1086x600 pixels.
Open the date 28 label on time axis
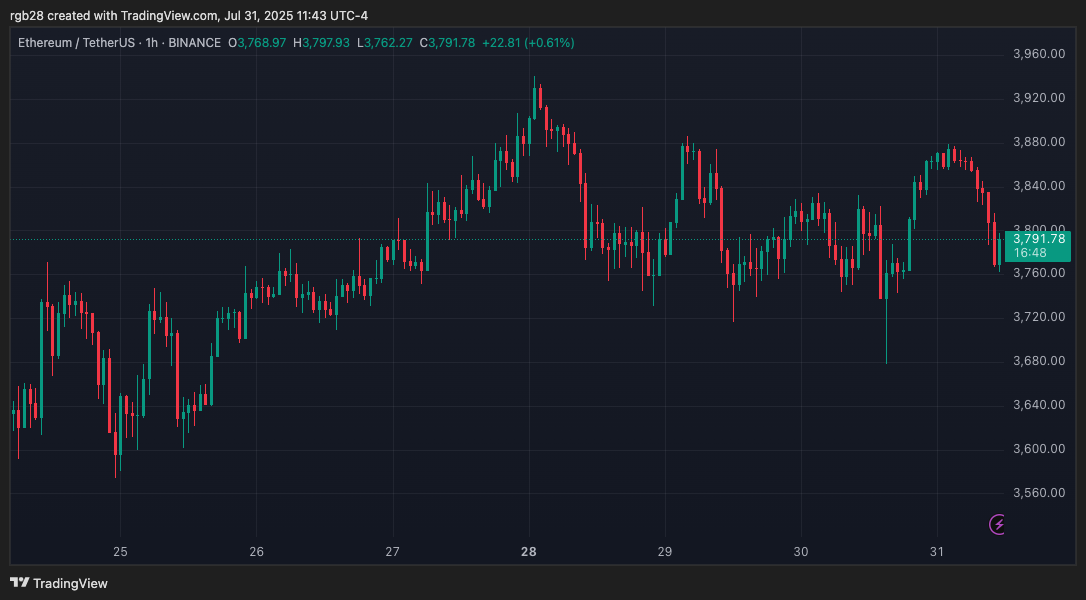pyautogui.click(x=528, y=551)
